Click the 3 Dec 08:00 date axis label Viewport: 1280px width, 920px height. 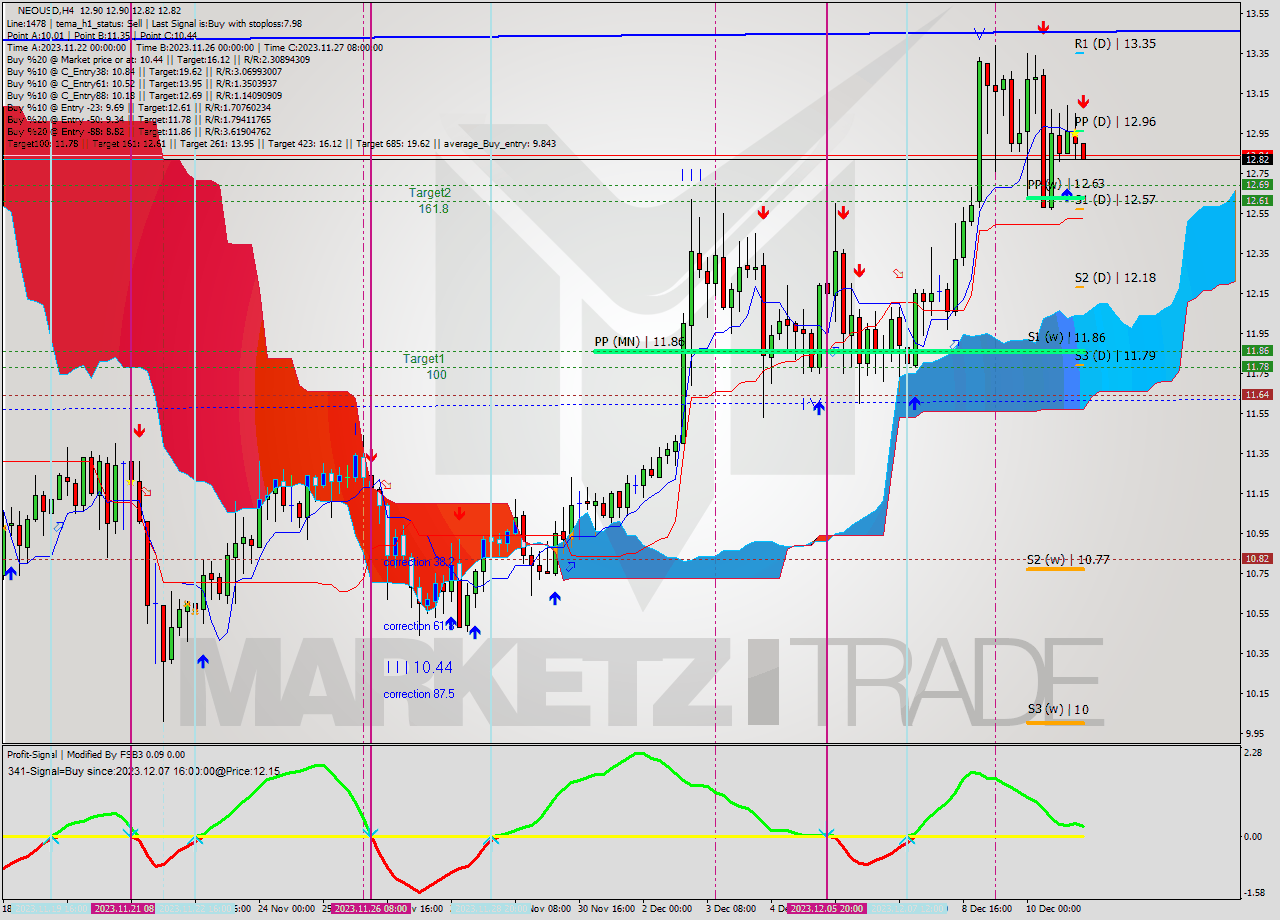coord(731,909)
